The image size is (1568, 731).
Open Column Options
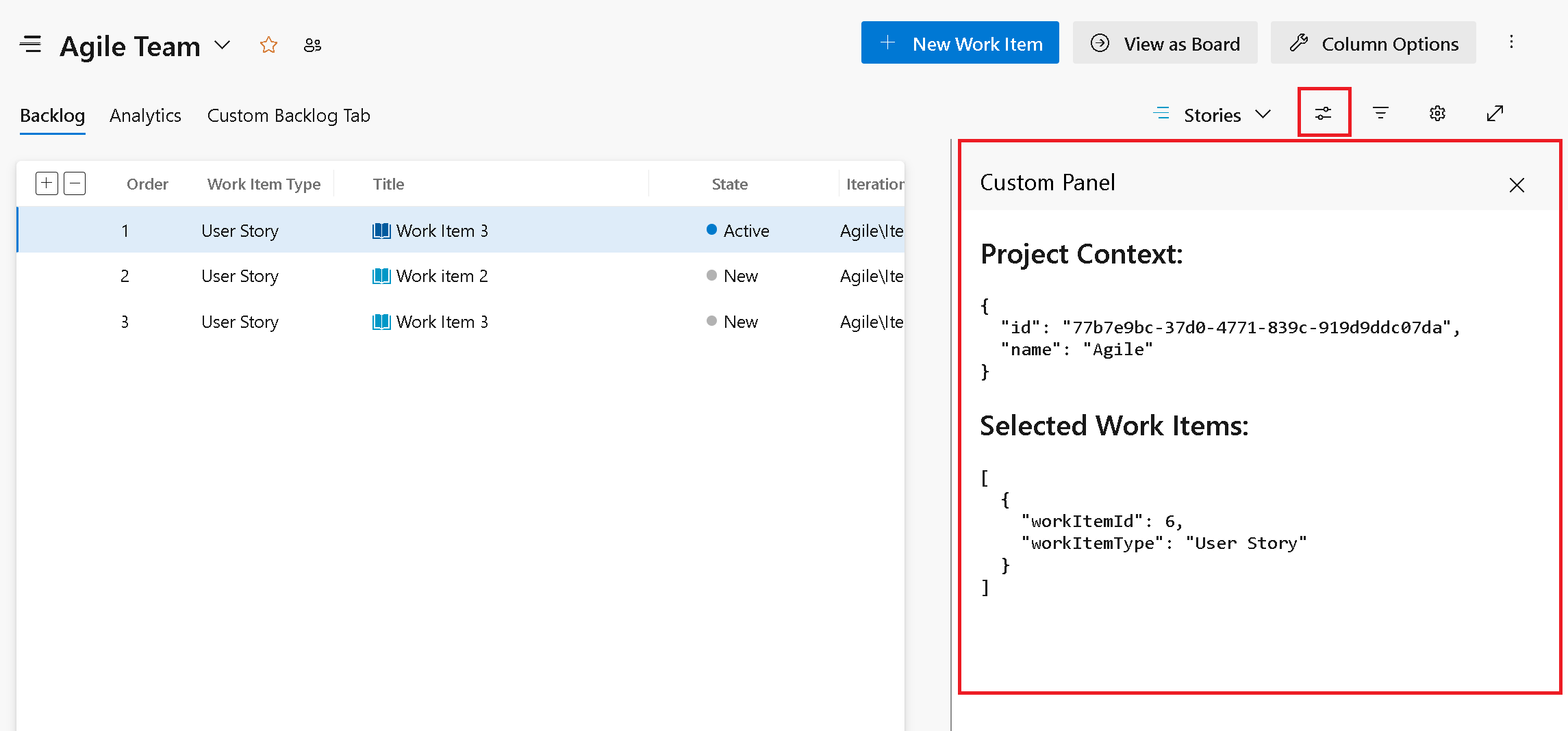pos(1373,43)
